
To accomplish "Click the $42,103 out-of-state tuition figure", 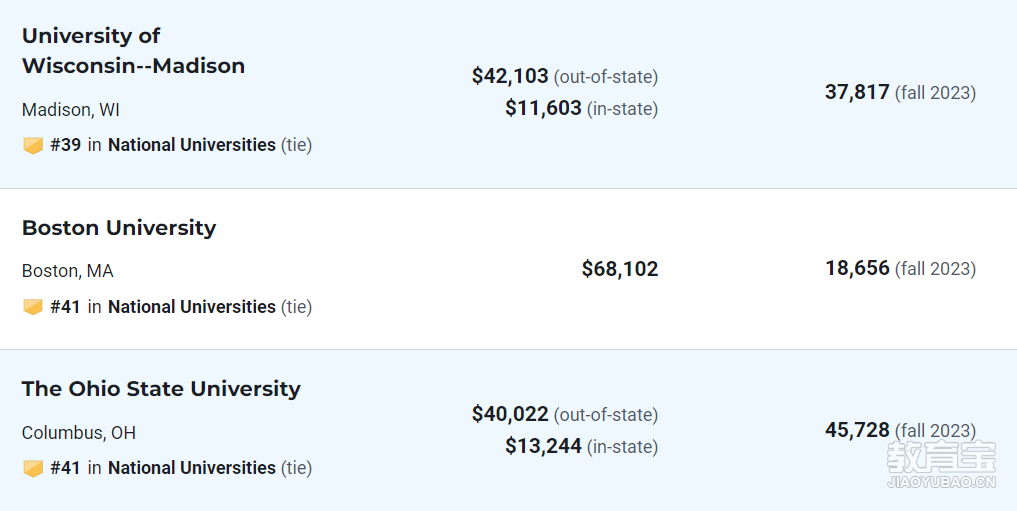I will tap(510, 76).
